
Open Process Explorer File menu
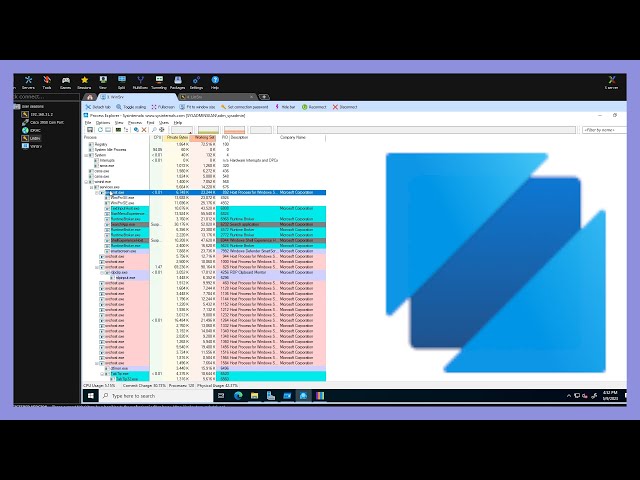click(x=88, y=122)
